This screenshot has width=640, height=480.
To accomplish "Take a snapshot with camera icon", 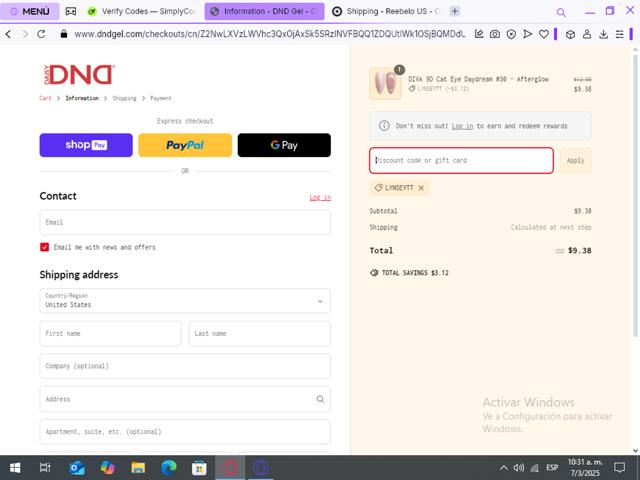I will pos(495,34).
